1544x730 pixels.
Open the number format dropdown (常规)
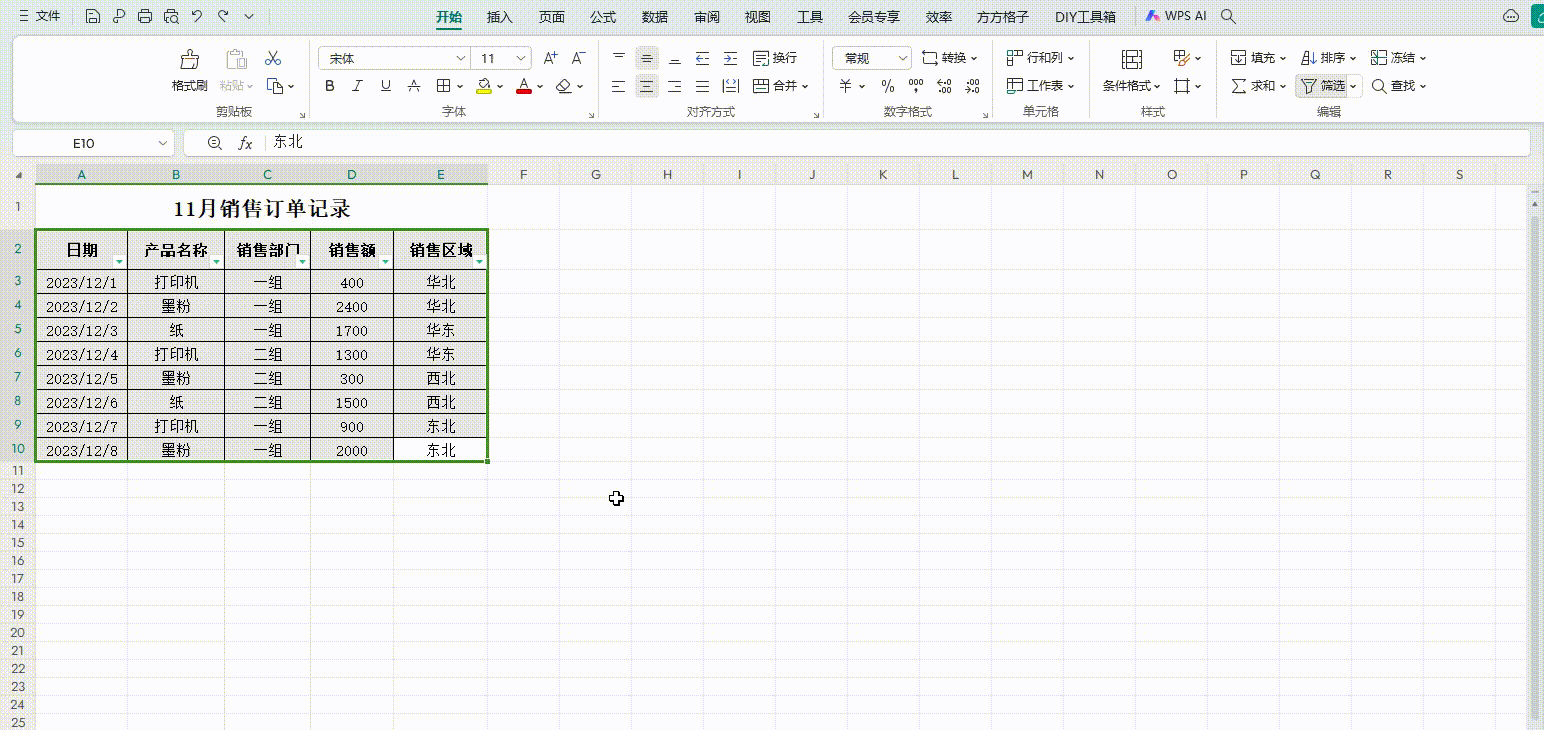(902, 58)
